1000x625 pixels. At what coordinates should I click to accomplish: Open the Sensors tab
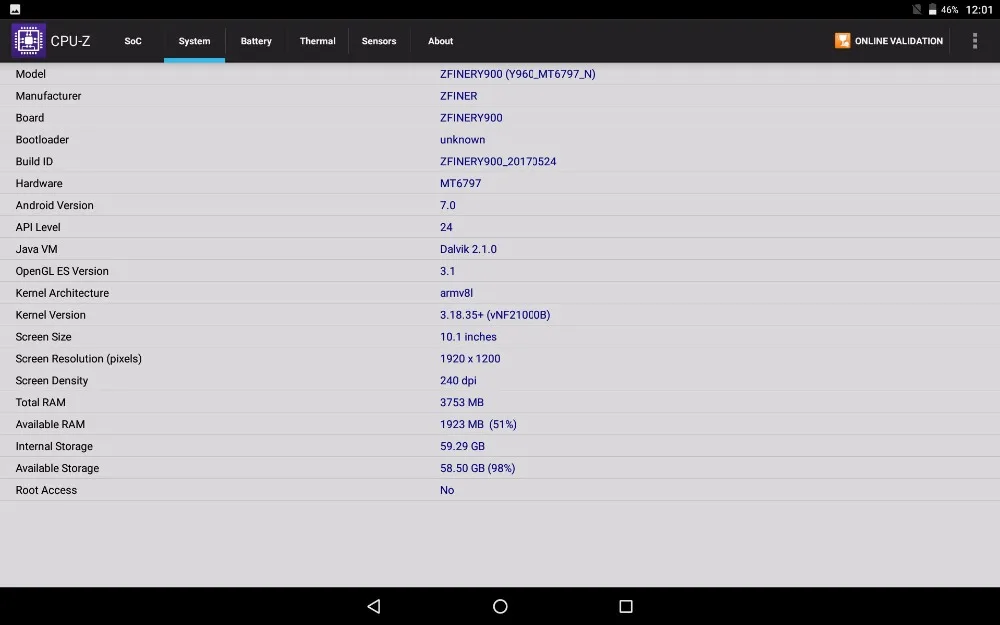pyautogui.click(x=379, y=41)
